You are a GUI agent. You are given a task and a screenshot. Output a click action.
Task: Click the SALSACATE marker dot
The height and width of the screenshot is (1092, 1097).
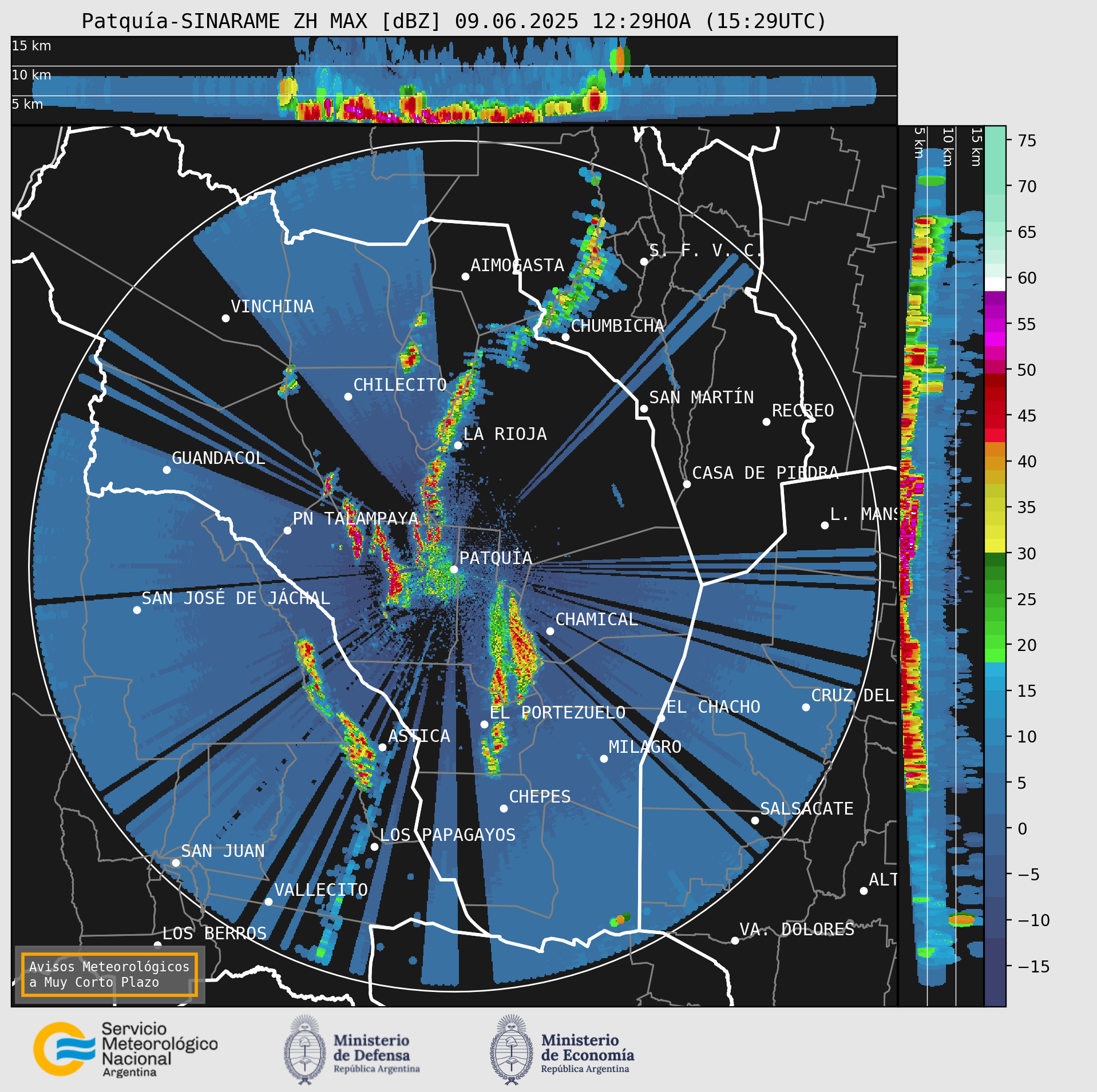pos(755,820)
